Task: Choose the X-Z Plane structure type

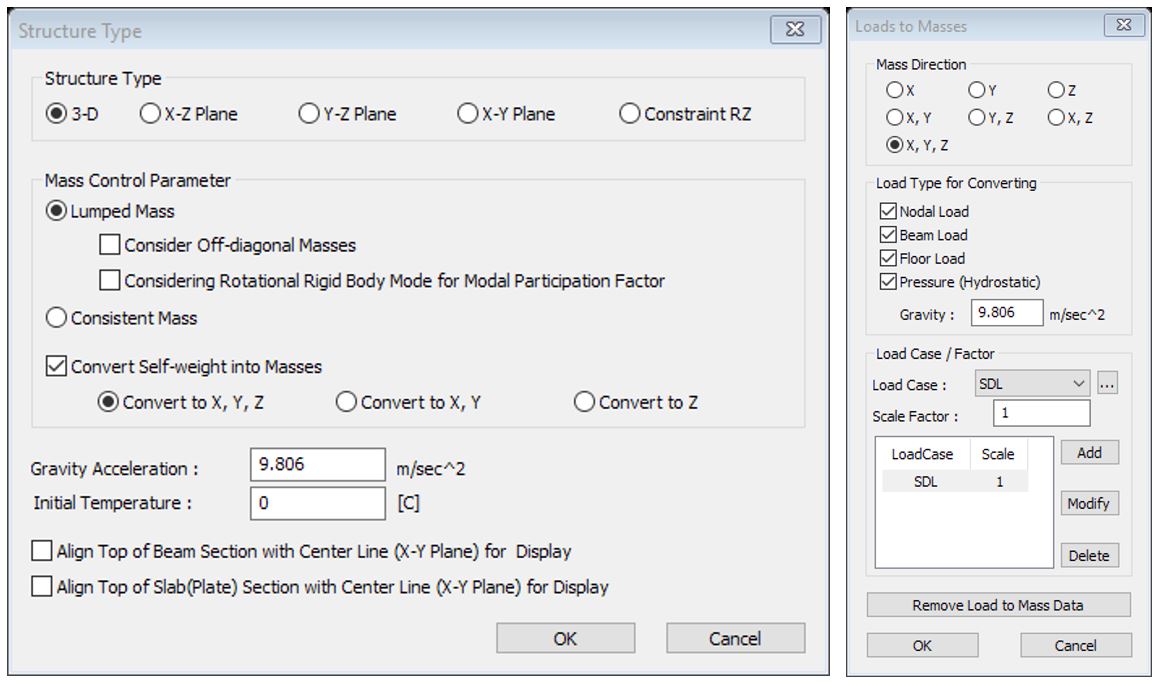Action: [150, 114]
